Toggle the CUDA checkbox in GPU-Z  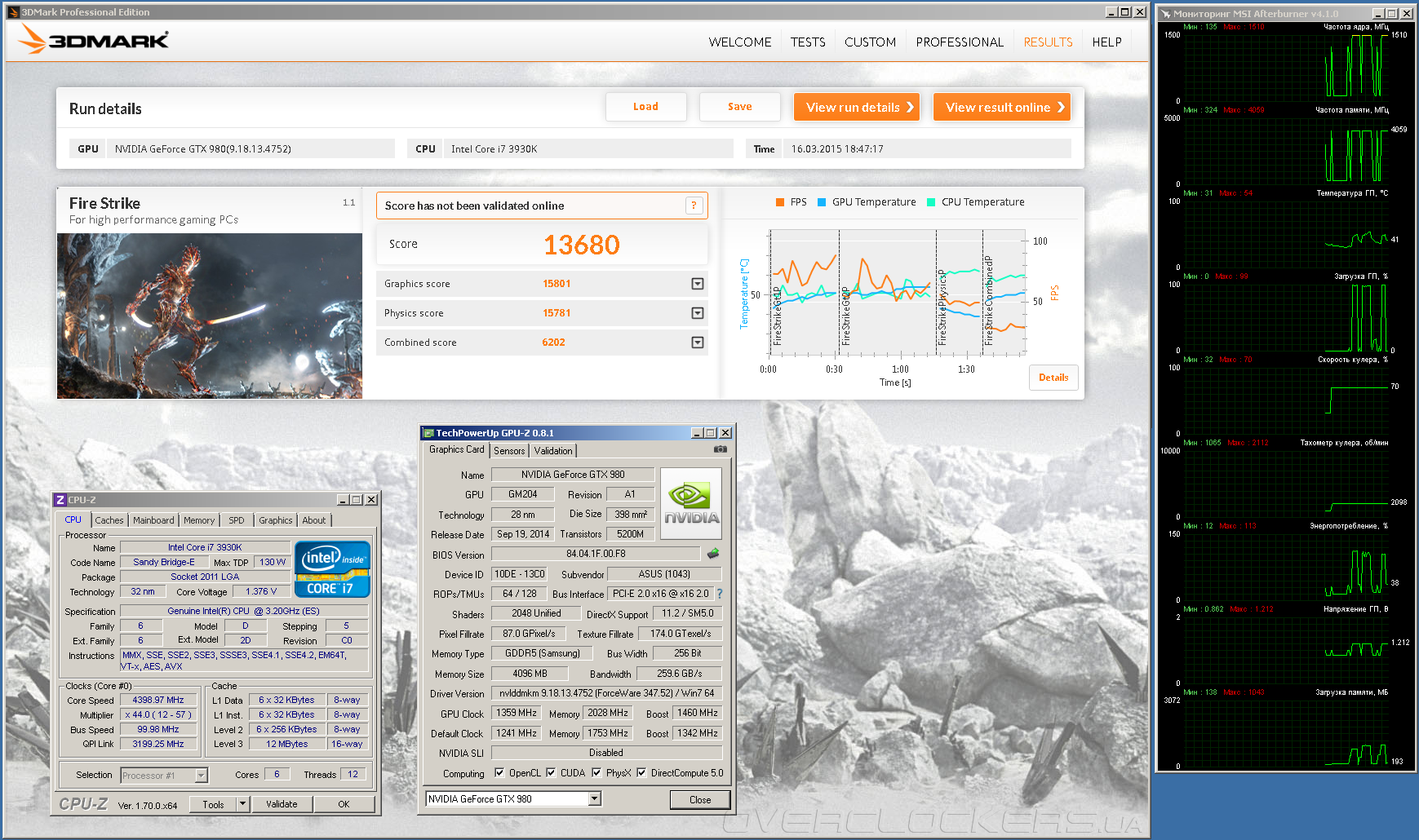click(x=551, y=772)
